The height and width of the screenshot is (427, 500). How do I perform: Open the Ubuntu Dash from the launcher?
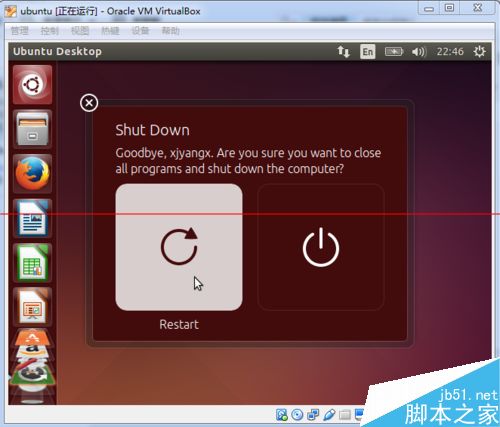[x=32, y=85]
